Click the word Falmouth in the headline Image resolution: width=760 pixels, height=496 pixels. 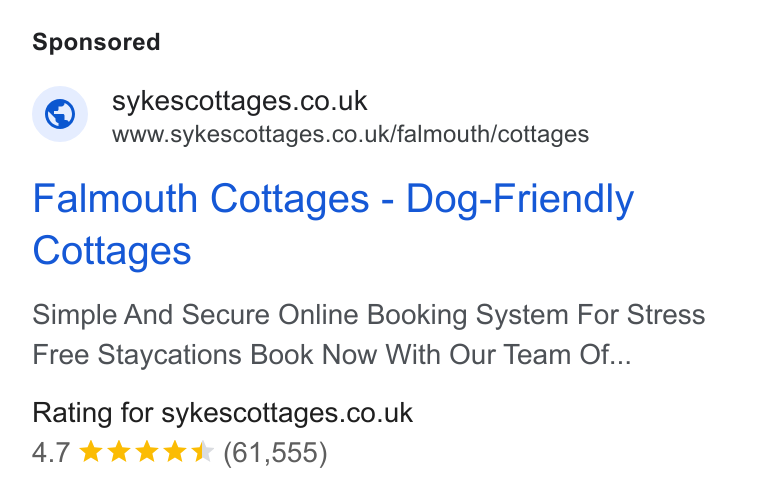coord(115,198)
